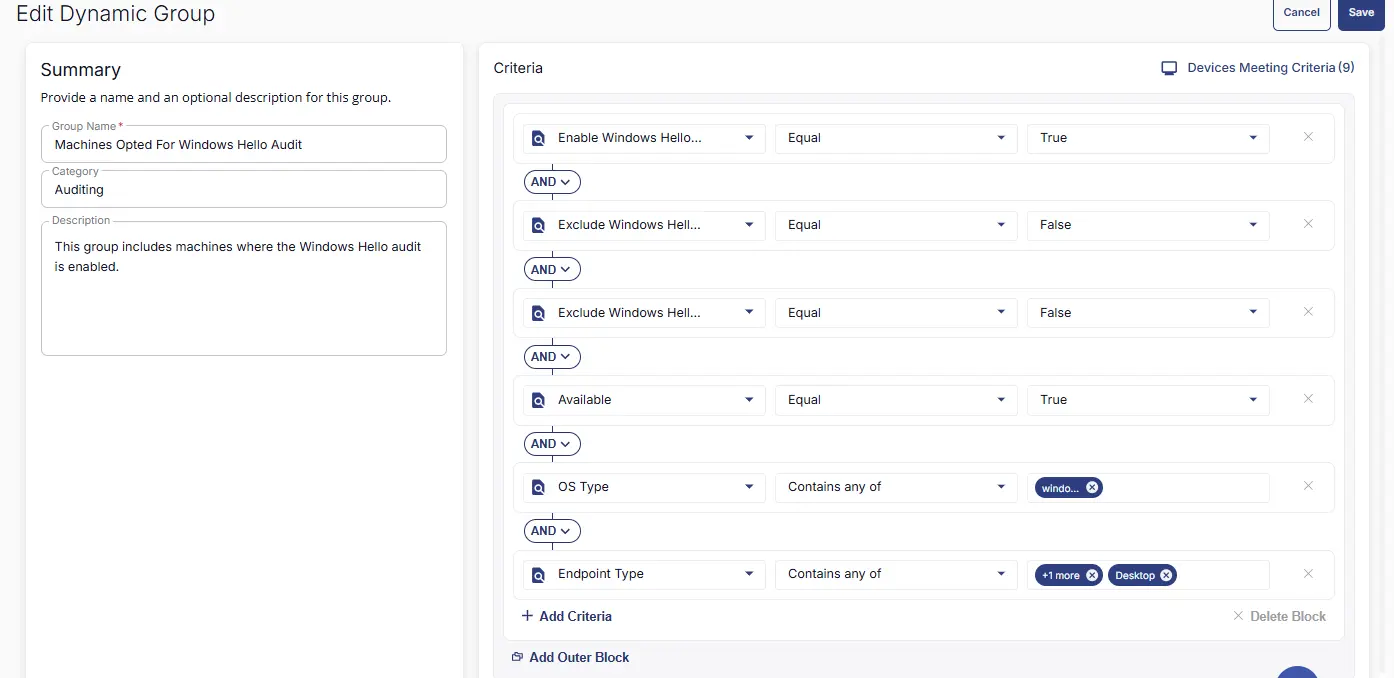Click into the Group Name field
1394x678 pixels.
pos(243,145)
